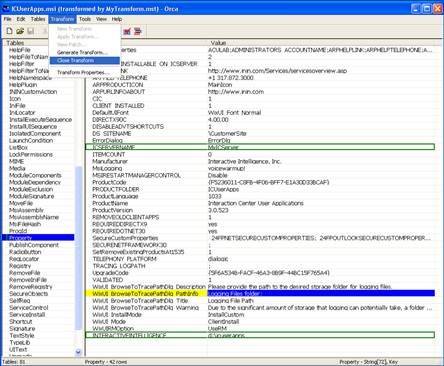Click the Orca title bar icon
This screenshot has width=444, height=366.
coord(6,8)
